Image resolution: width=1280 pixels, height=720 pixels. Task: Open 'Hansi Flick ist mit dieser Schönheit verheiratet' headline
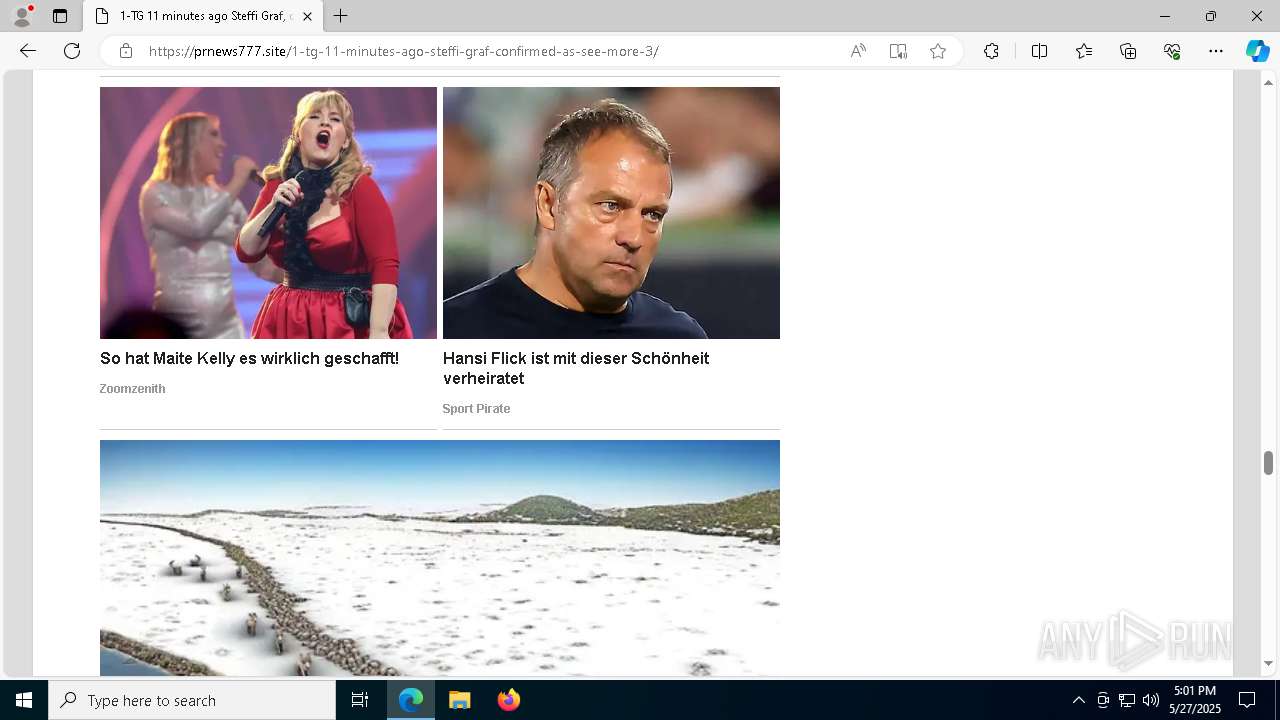pyautogui.click(x=576, y=368)
